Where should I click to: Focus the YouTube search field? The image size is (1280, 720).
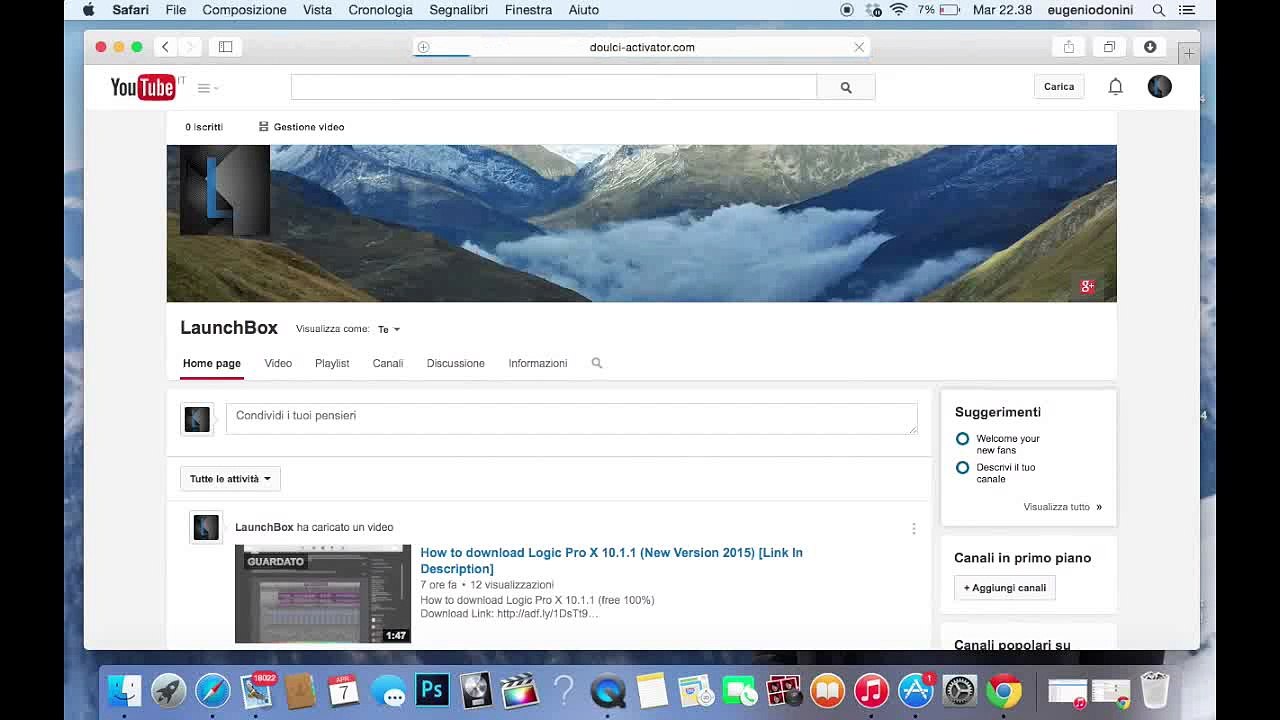tap(553, 87)
